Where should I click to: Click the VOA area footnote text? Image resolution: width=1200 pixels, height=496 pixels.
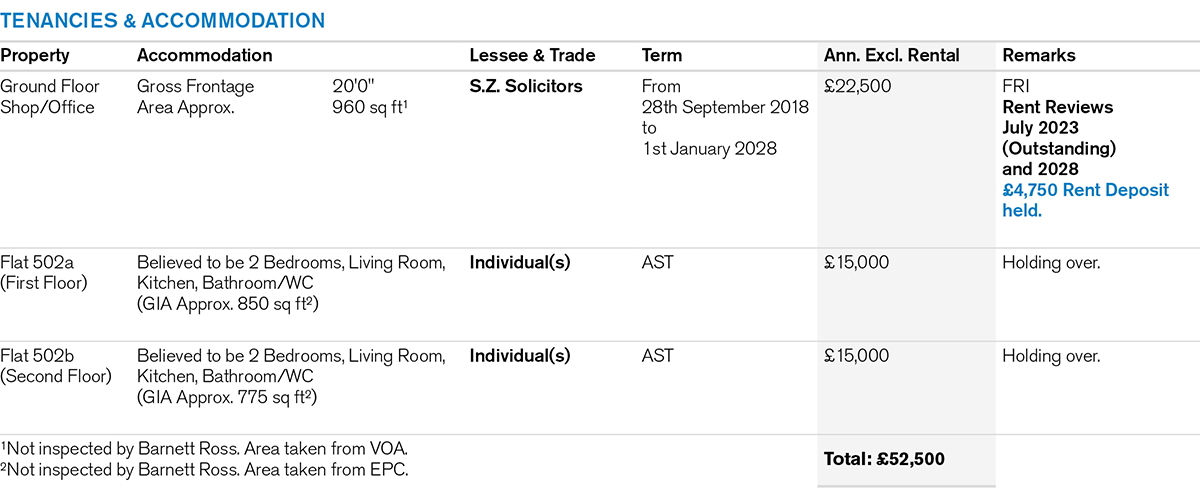point(204,448)
